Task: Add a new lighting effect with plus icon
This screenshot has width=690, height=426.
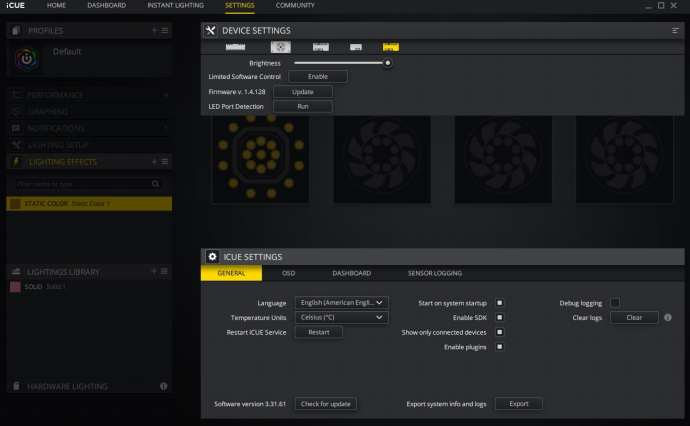Action: click(154, 162)
